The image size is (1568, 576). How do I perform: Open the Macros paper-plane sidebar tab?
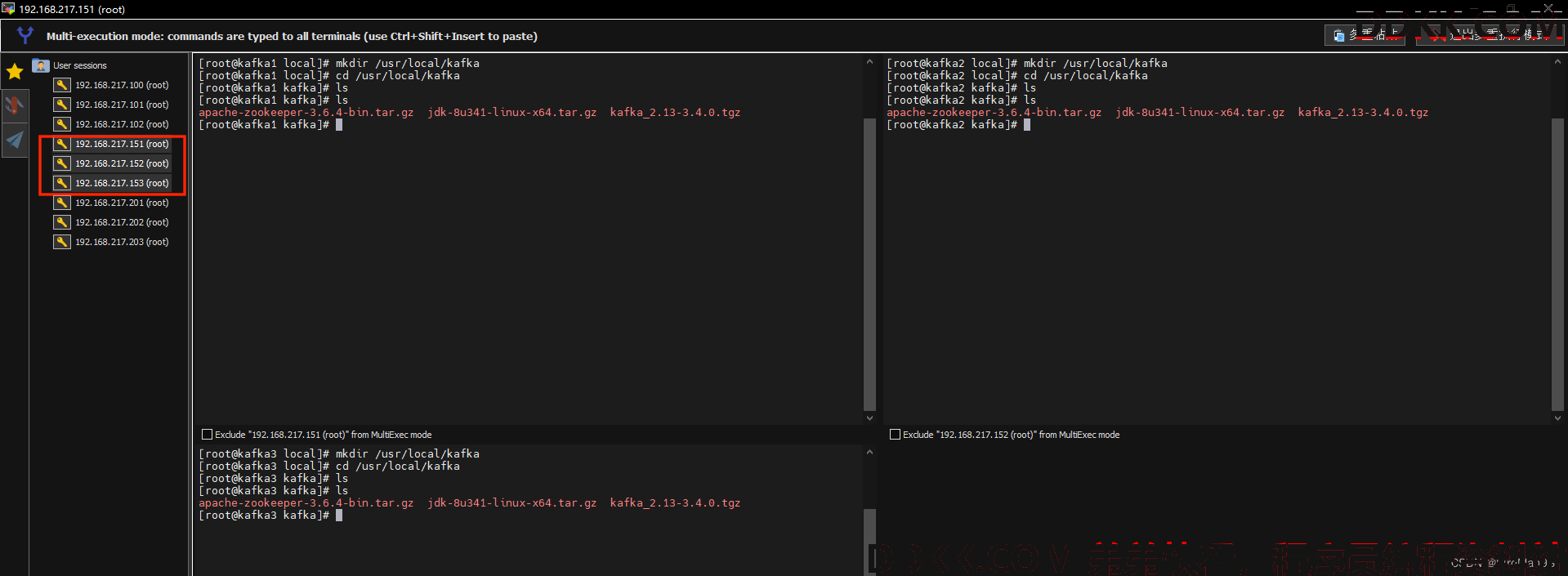tap(15, 141)
